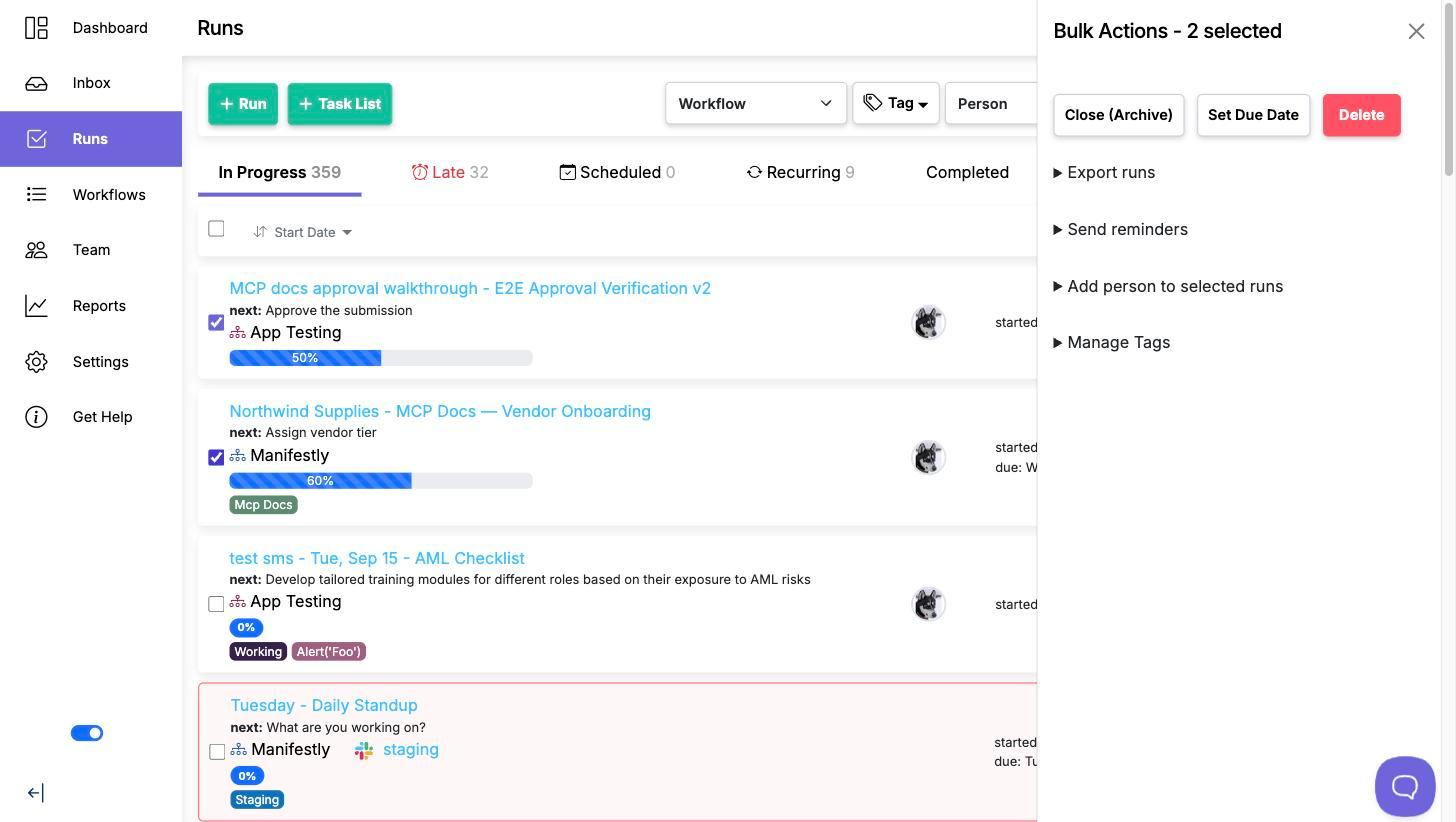The image size is (1456, 822).
Task: Switch to the Scheduled tab
Action: tap(617, 173)
